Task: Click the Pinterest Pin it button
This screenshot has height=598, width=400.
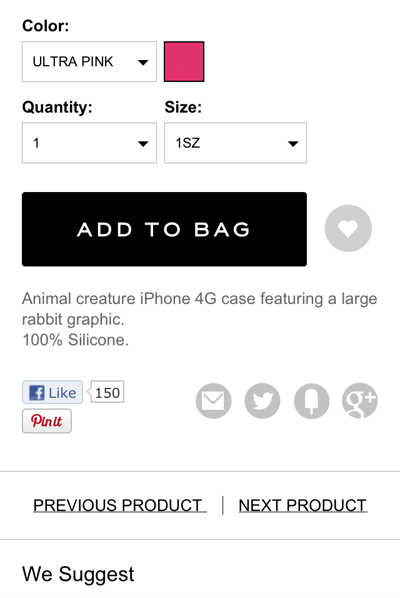Action: point(47,421)
